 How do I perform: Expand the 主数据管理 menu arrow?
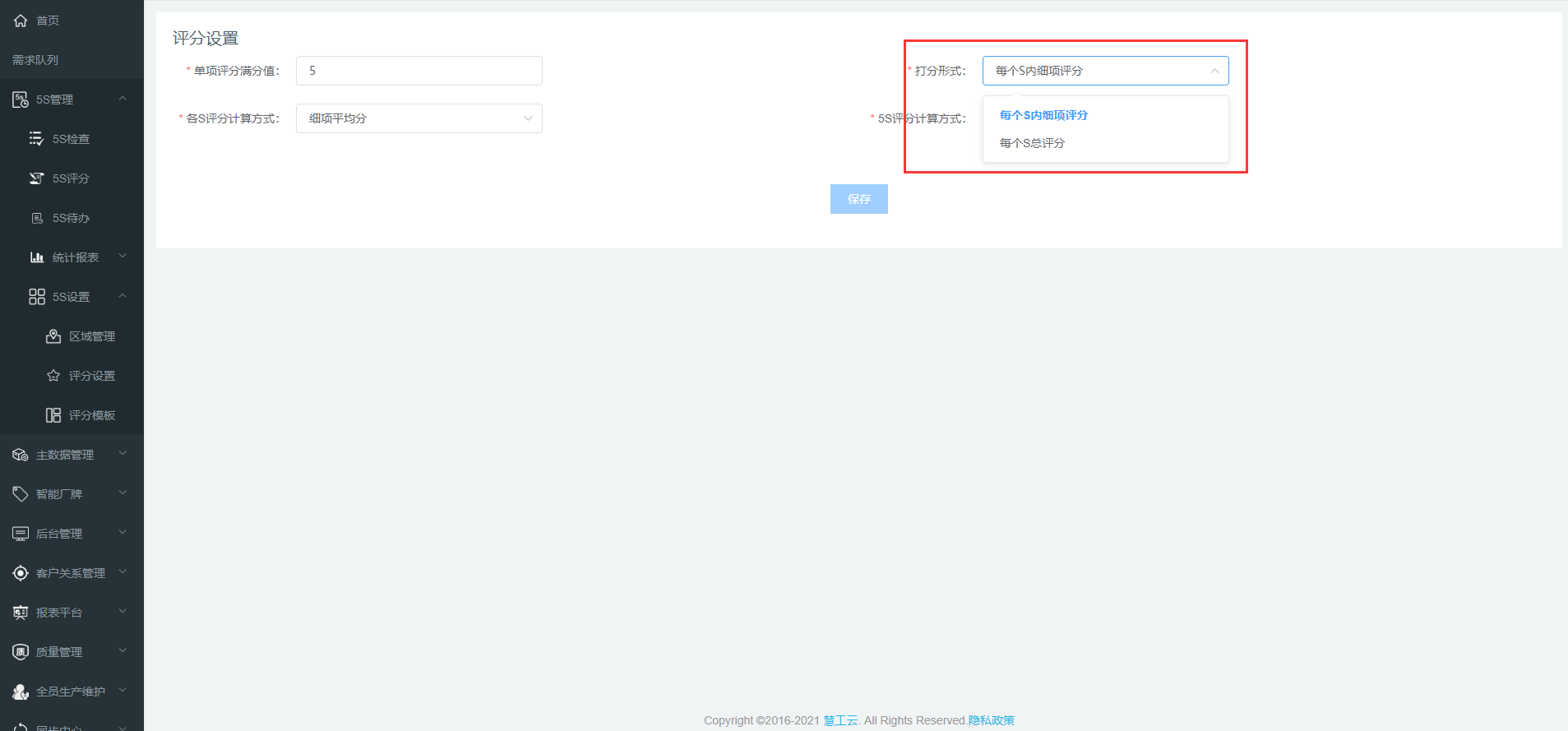[123, 454]
